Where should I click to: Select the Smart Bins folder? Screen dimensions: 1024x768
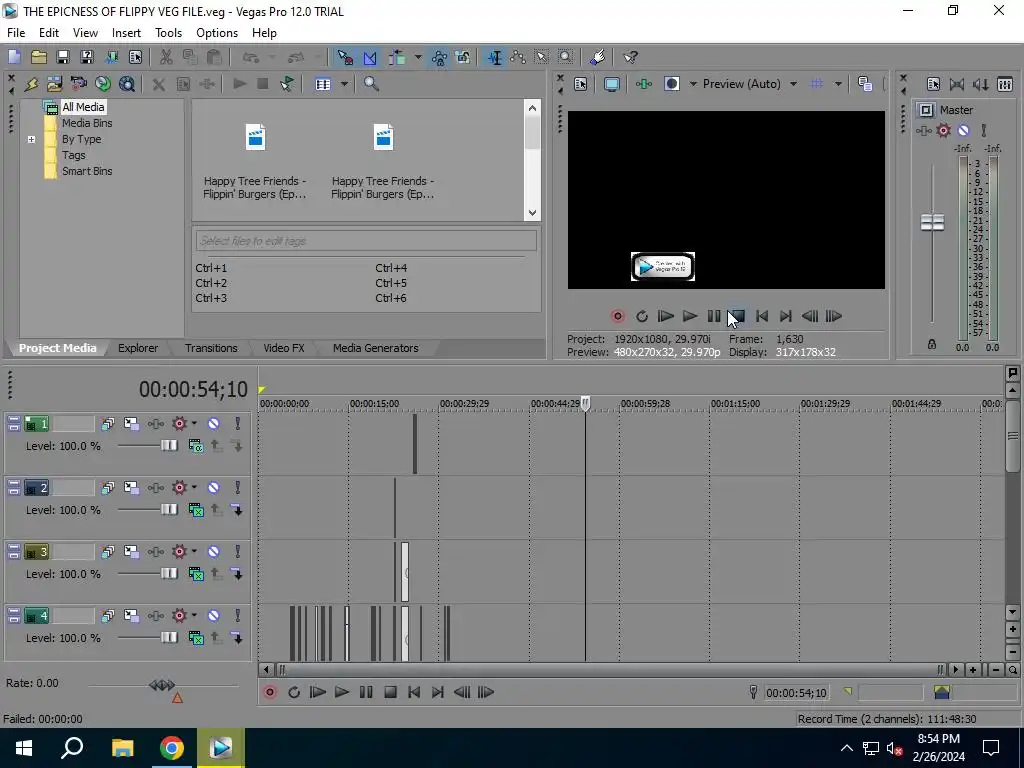(87, 171)
